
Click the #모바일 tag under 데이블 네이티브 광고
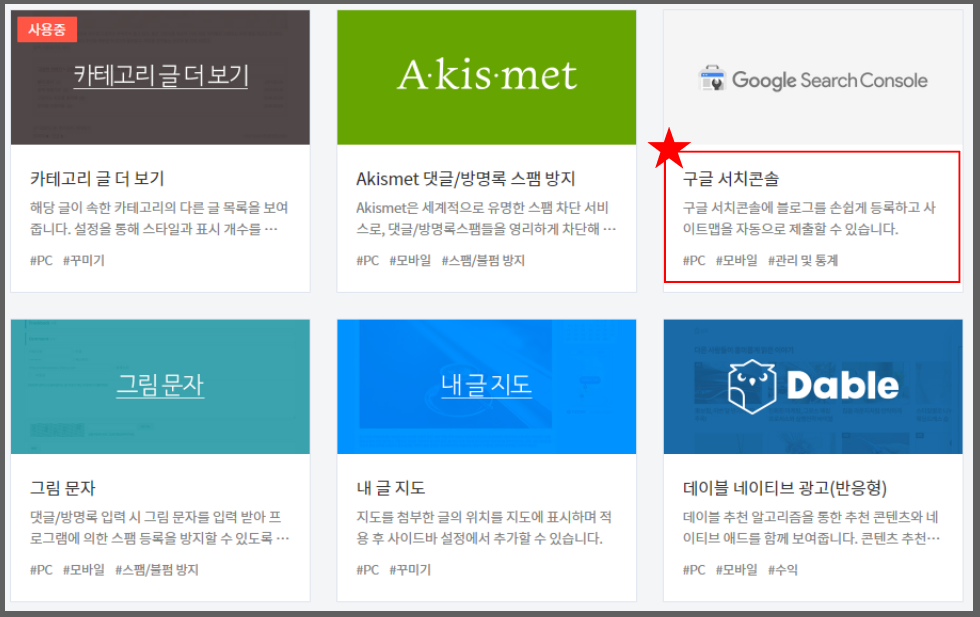pyautogui.click(x=736, y=569)
